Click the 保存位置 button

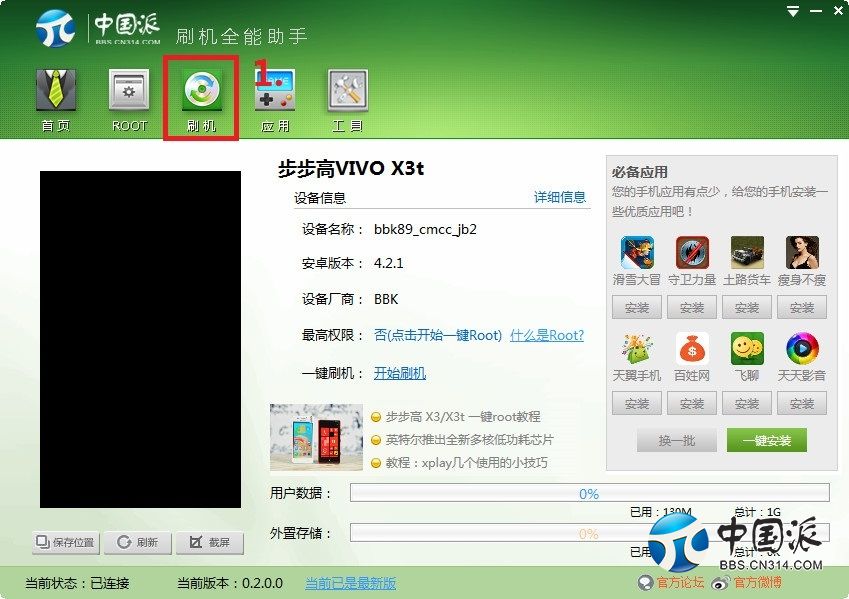pos(66,542)
